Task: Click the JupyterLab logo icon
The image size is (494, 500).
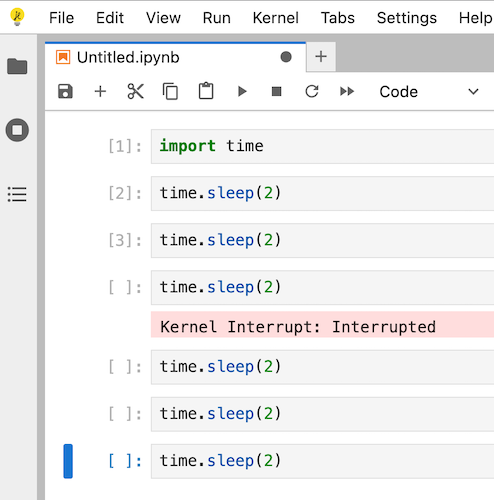Action: coord(17,17)
